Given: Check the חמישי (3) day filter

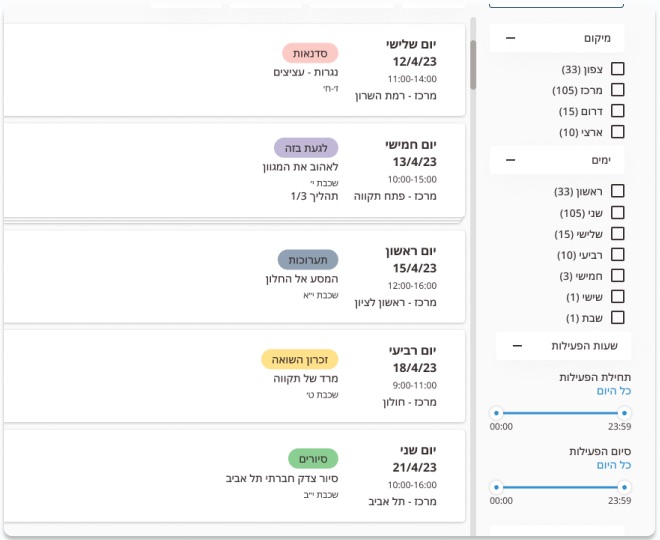Looking at the screenshot, I should pos(617,275).
